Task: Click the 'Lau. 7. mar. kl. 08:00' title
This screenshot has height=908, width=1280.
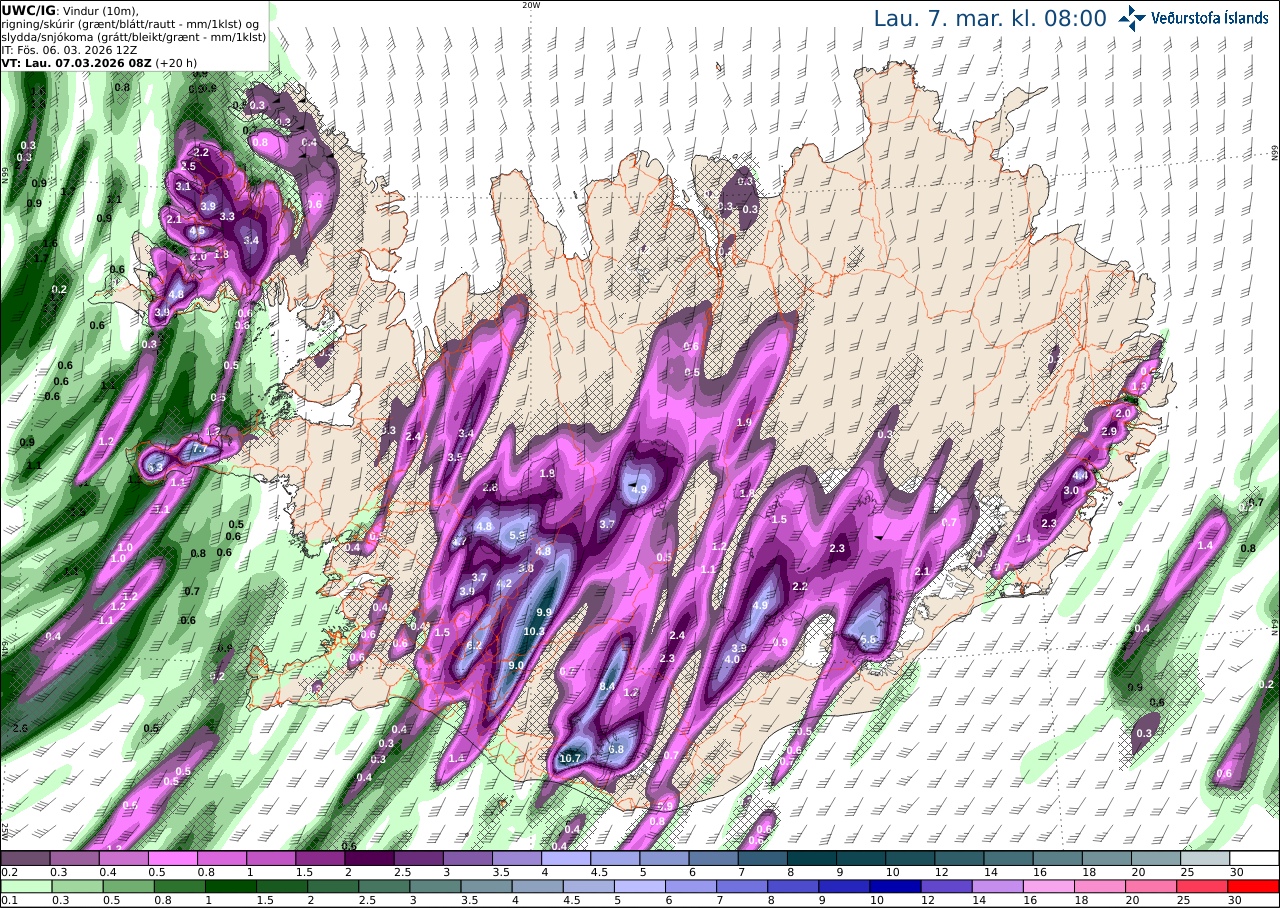Action: 990,19
